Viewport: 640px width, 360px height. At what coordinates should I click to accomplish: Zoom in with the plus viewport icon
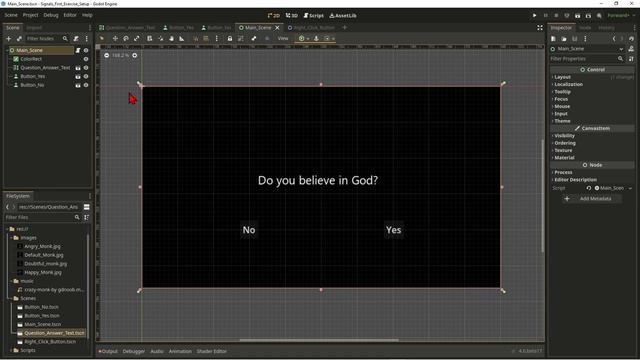click(135, 55)
